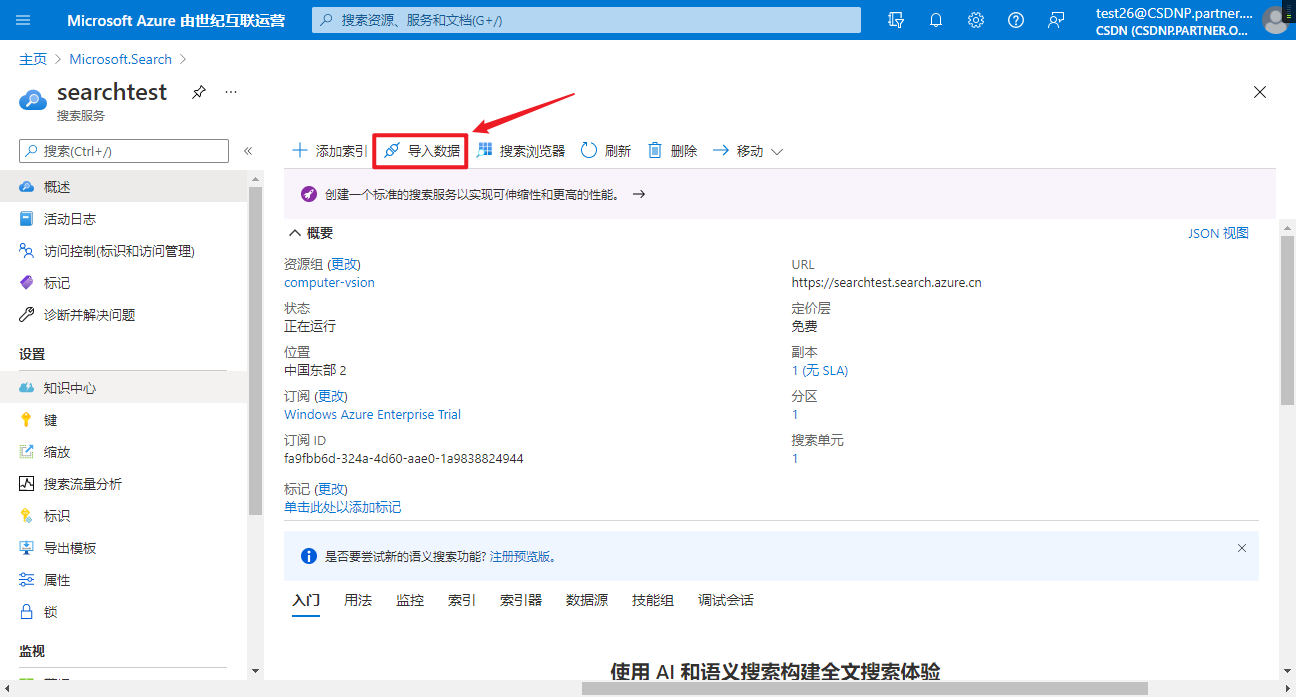This screenshot has width=1296, height=697.
Task: Open Properties (属性) in sidebar
Action: click(124, 580)
